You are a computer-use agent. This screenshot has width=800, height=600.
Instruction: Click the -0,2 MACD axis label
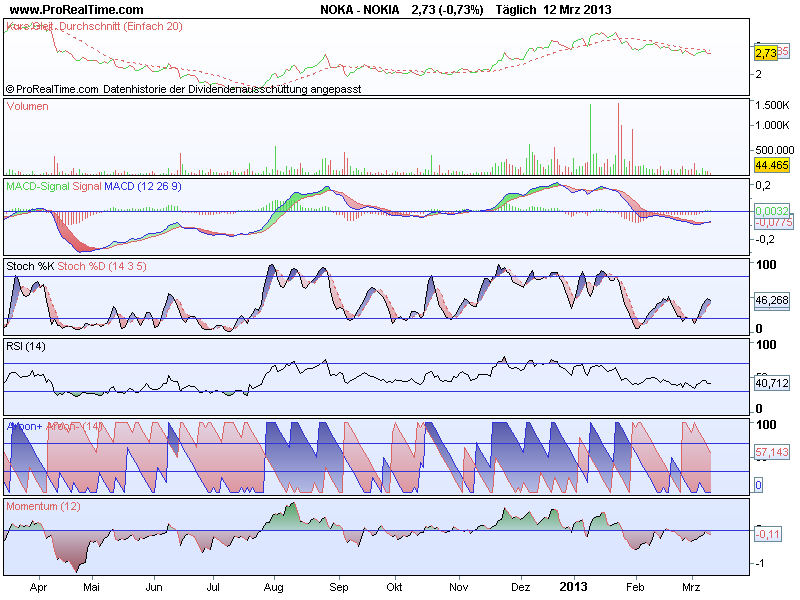767,239
